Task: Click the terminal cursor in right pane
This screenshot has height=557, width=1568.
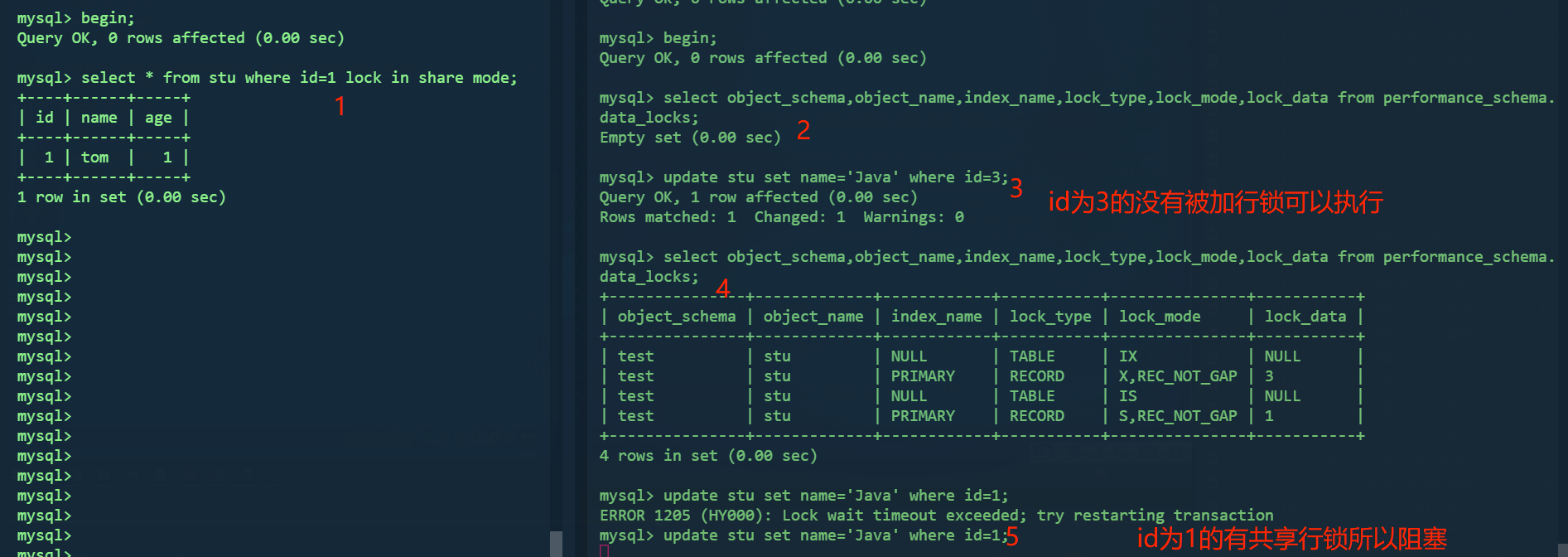Action: [605, 551]
